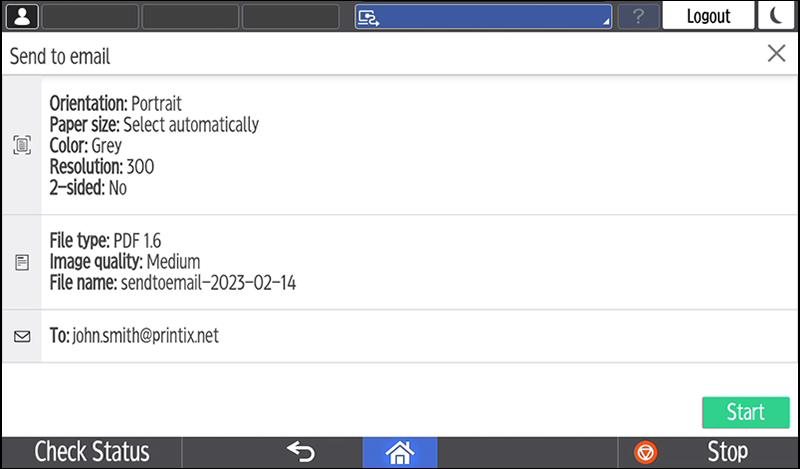This screenshot has height=469, width=800.
Task: Toggle sleep mode moon icon
Action: pos(776,16)
